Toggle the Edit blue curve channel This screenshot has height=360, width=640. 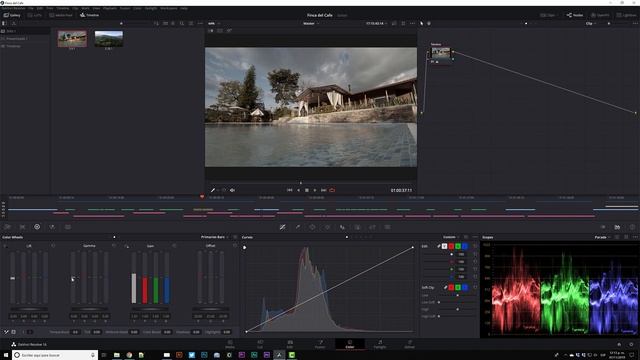coord(465,246)
